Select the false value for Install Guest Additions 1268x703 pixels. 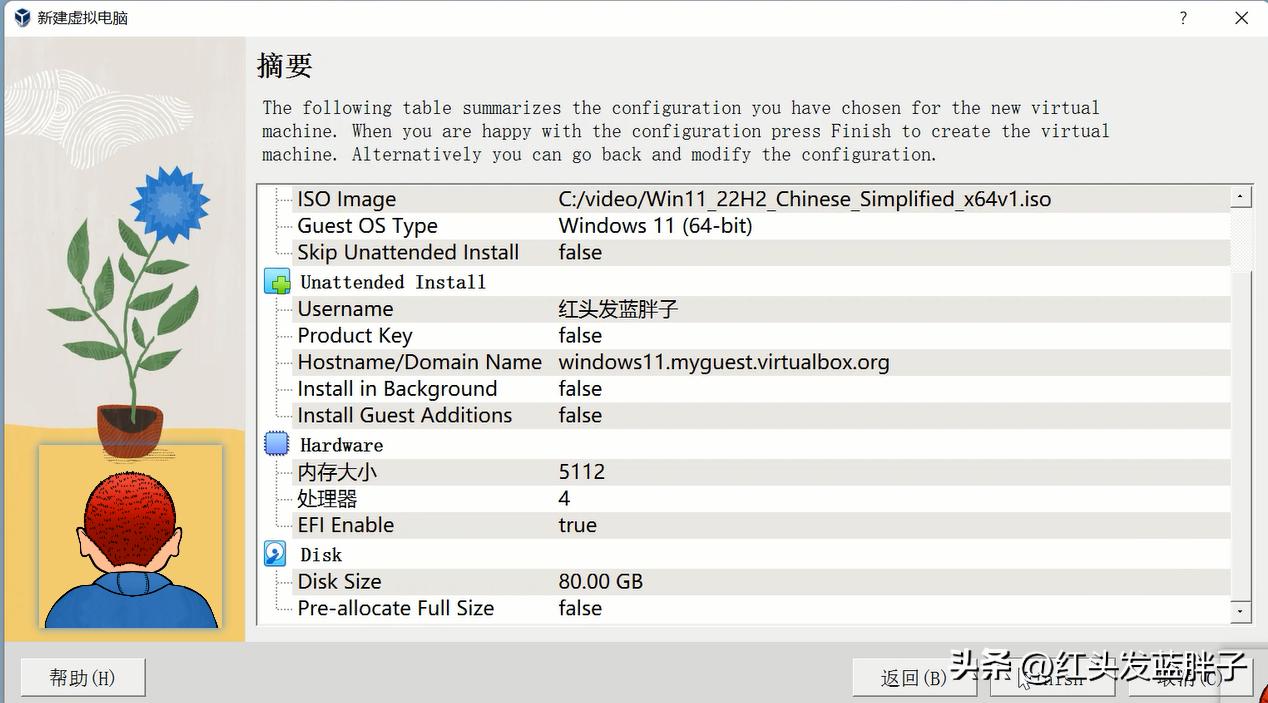click(x=581, y=415)
